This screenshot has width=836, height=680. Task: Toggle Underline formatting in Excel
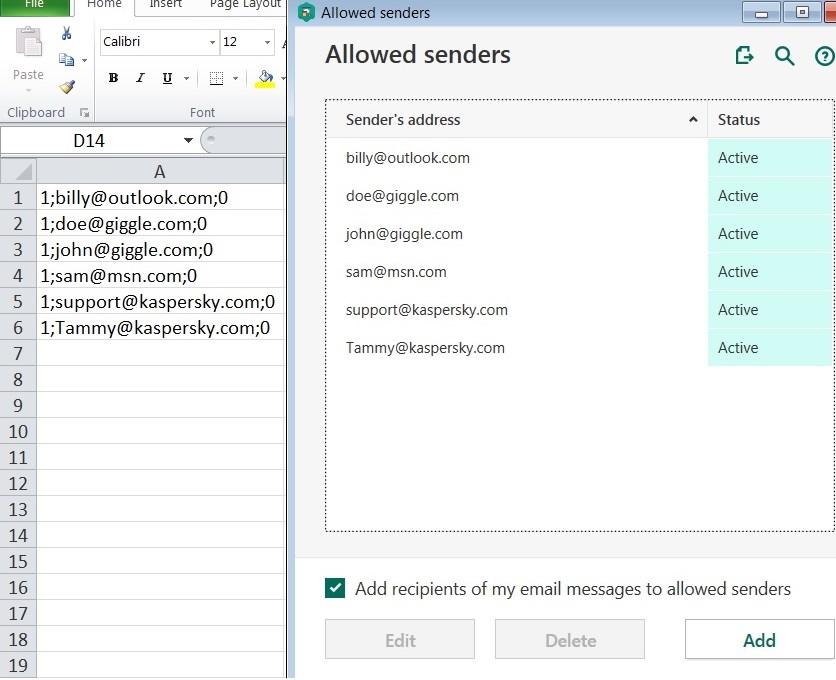[167, 78]
